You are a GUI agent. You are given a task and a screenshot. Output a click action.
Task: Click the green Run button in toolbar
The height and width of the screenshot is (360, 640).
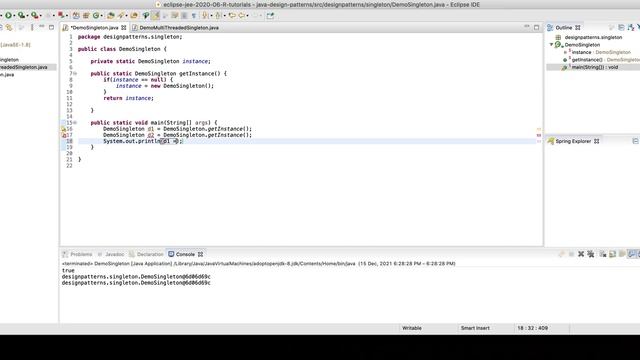tap(8, 16)
